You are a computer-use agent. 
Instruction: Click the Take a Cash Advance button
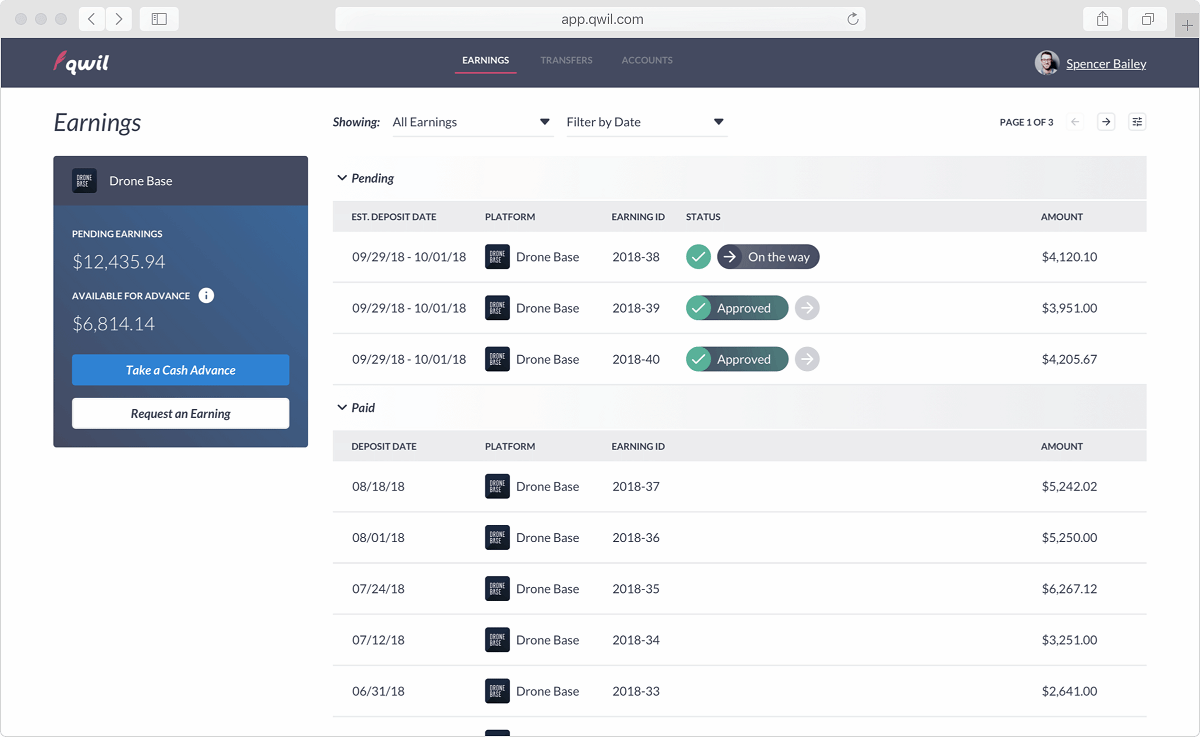click(x=180, y=369)
